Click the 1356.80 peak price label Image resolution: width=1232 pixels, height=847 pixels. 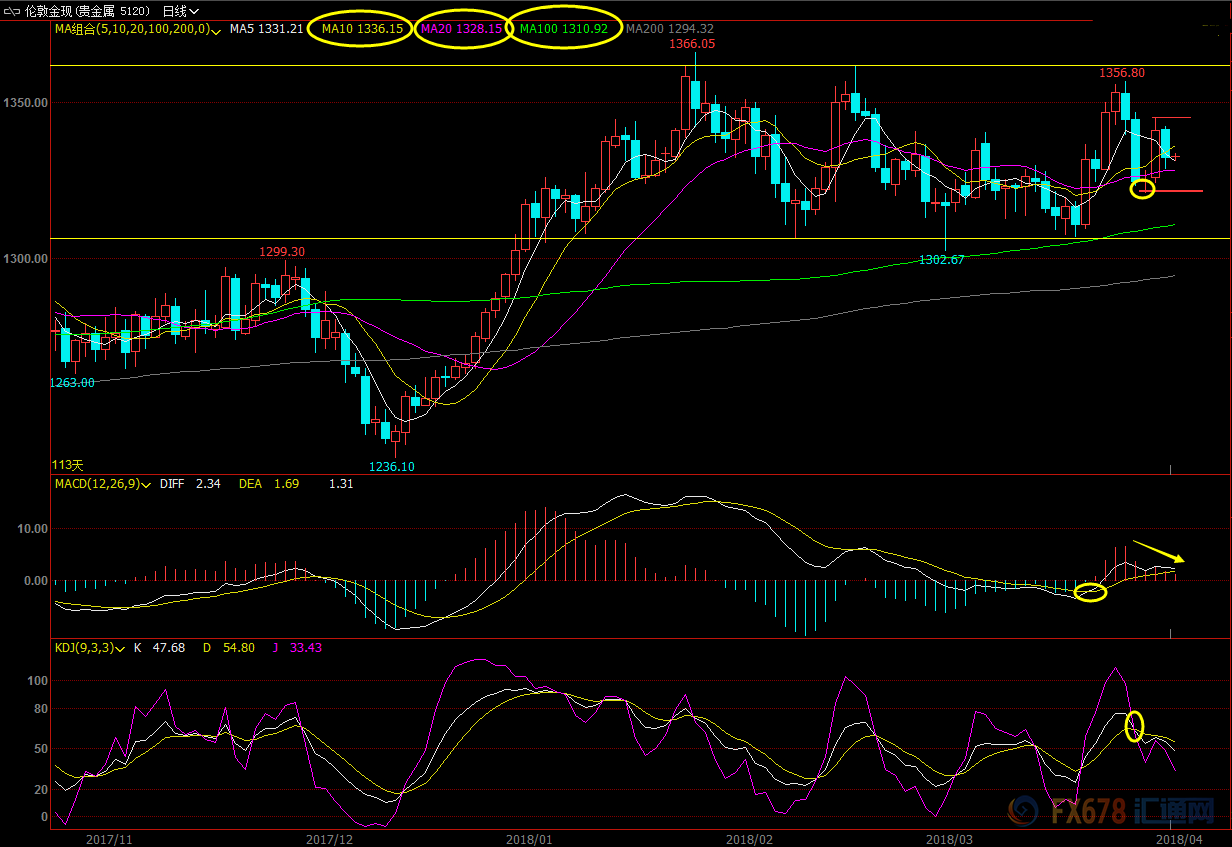[x=1122, y=73]
